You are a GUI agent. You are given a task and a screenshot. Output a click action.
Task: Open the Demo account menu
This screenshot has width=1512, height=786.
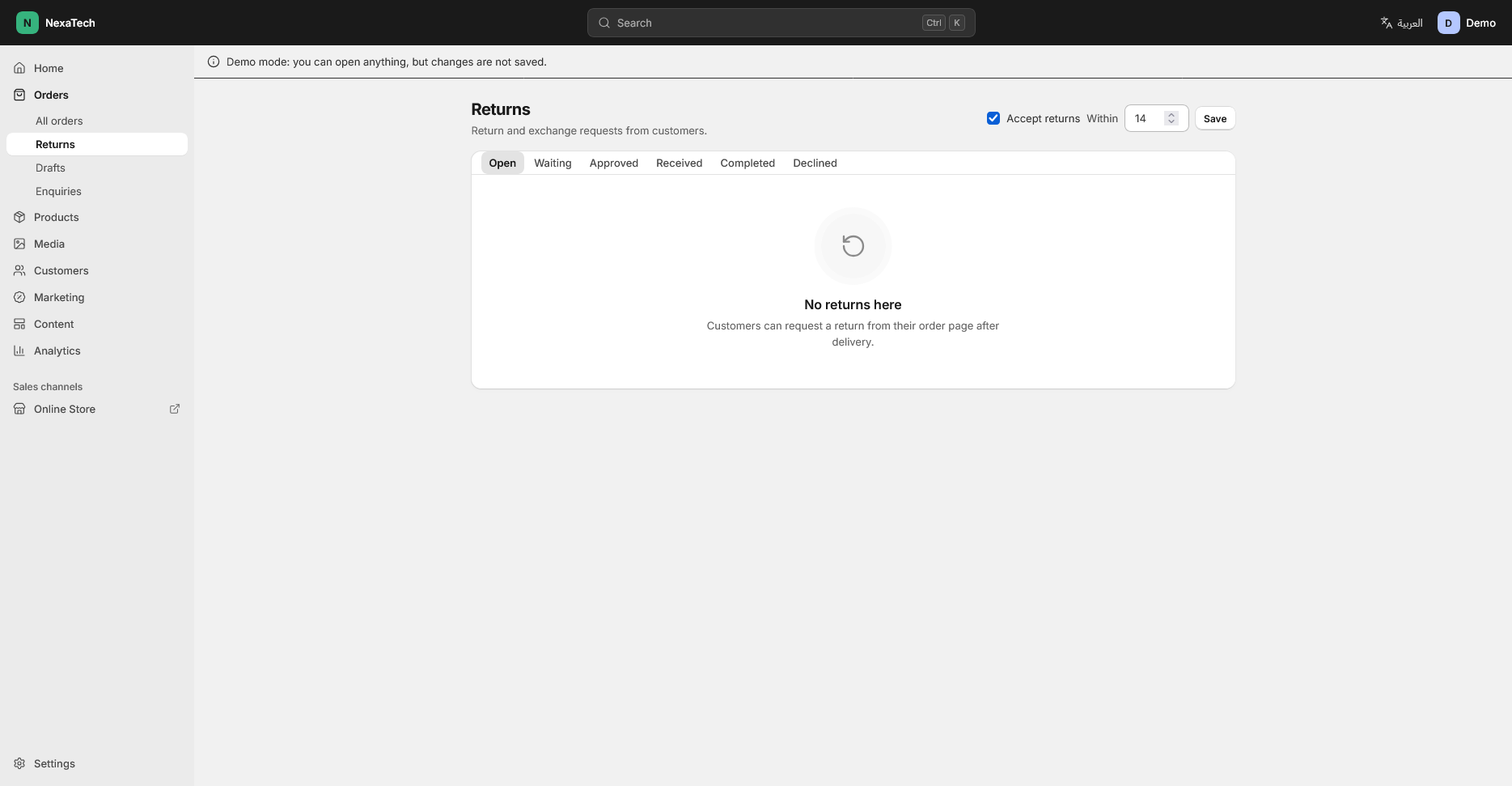click(x=1467, y=23)
